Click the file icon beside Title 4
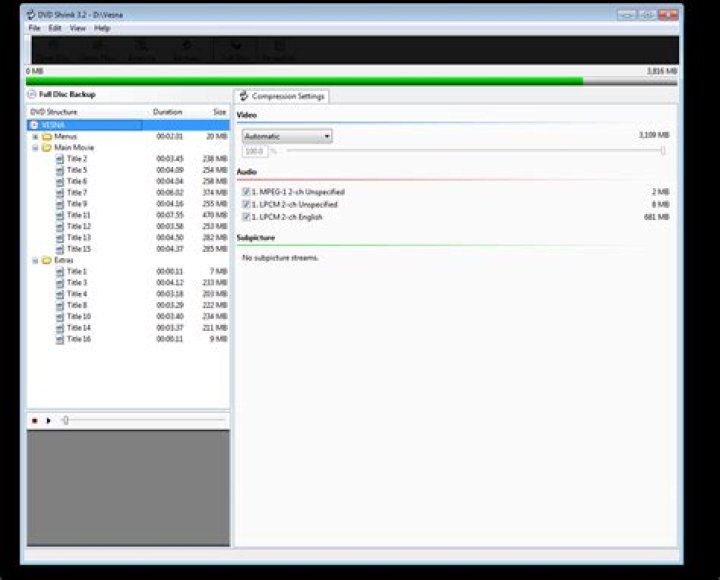 [x=60, y=294]
